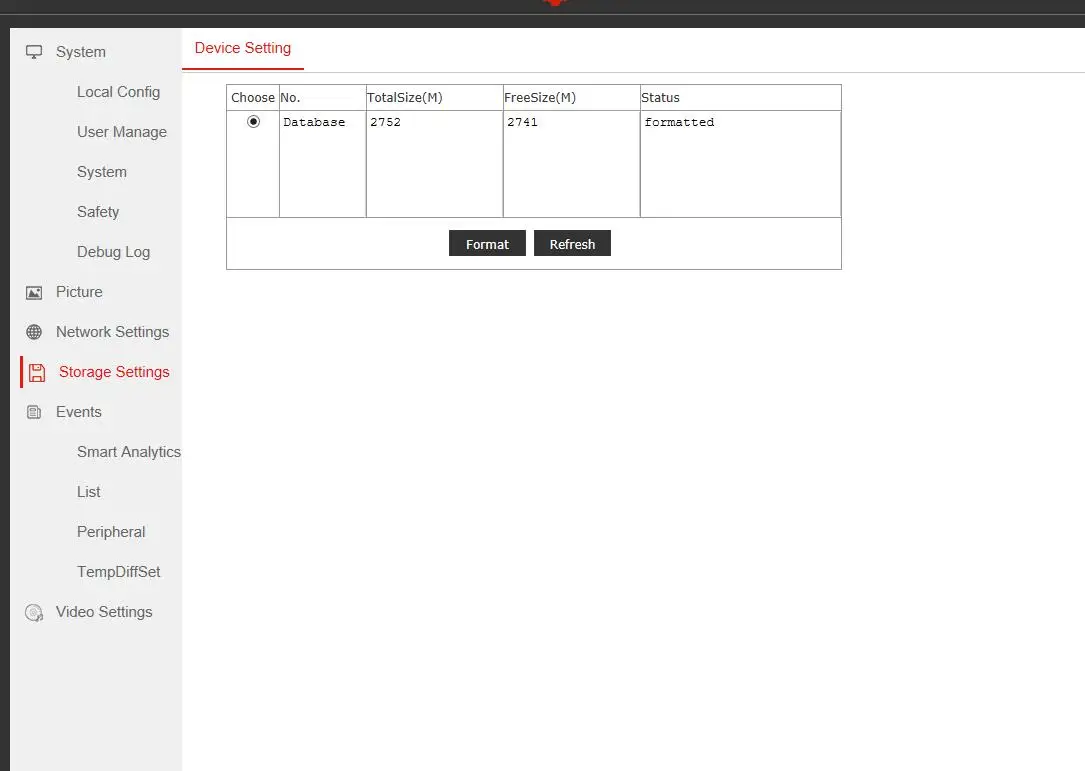
Task: Select the Database radio button
Action: pyautogui.click(x=253, y=121)
